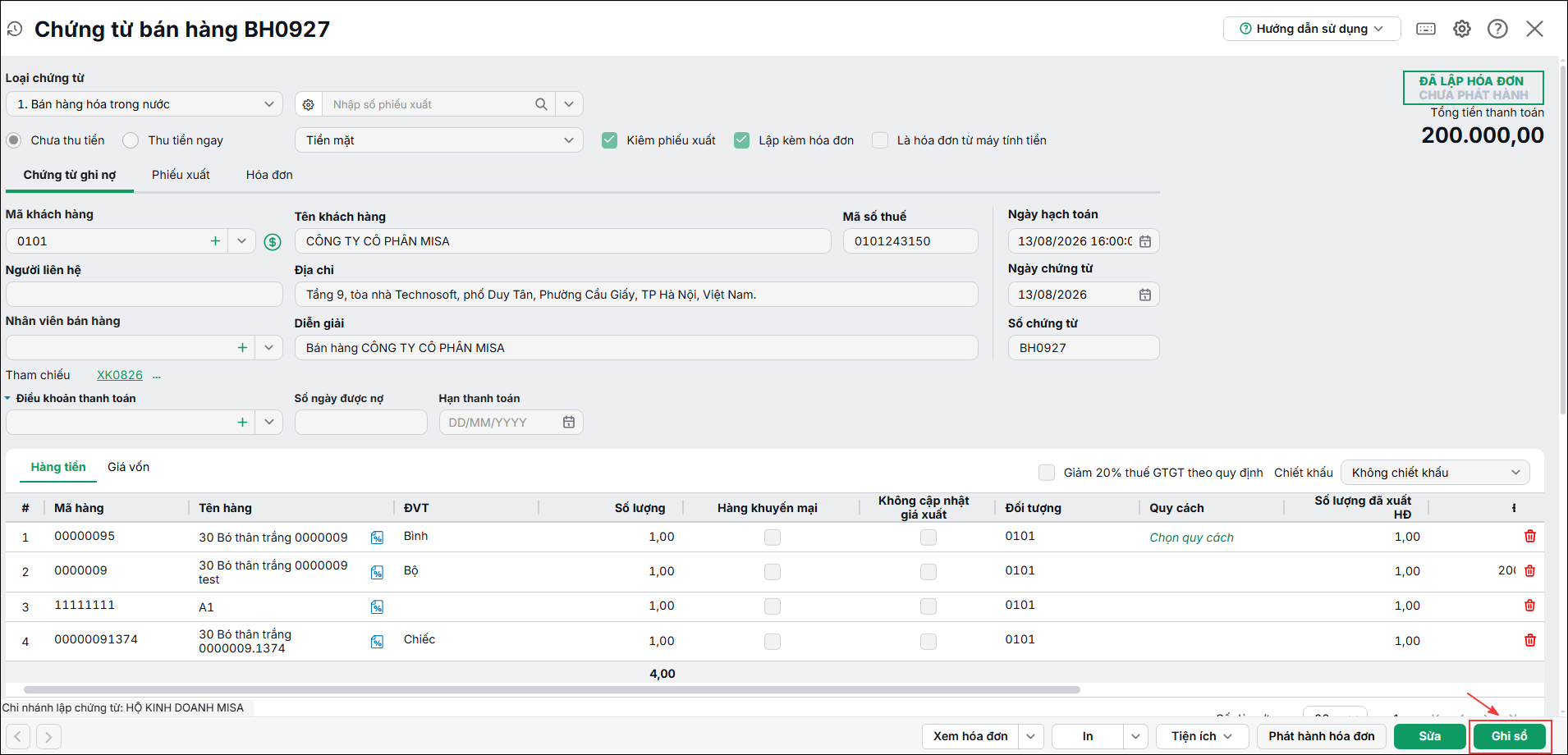This screenshot has width=1568, height=755.
Task: Close the BH0927 voucher window
Action: click(1534, 29)
